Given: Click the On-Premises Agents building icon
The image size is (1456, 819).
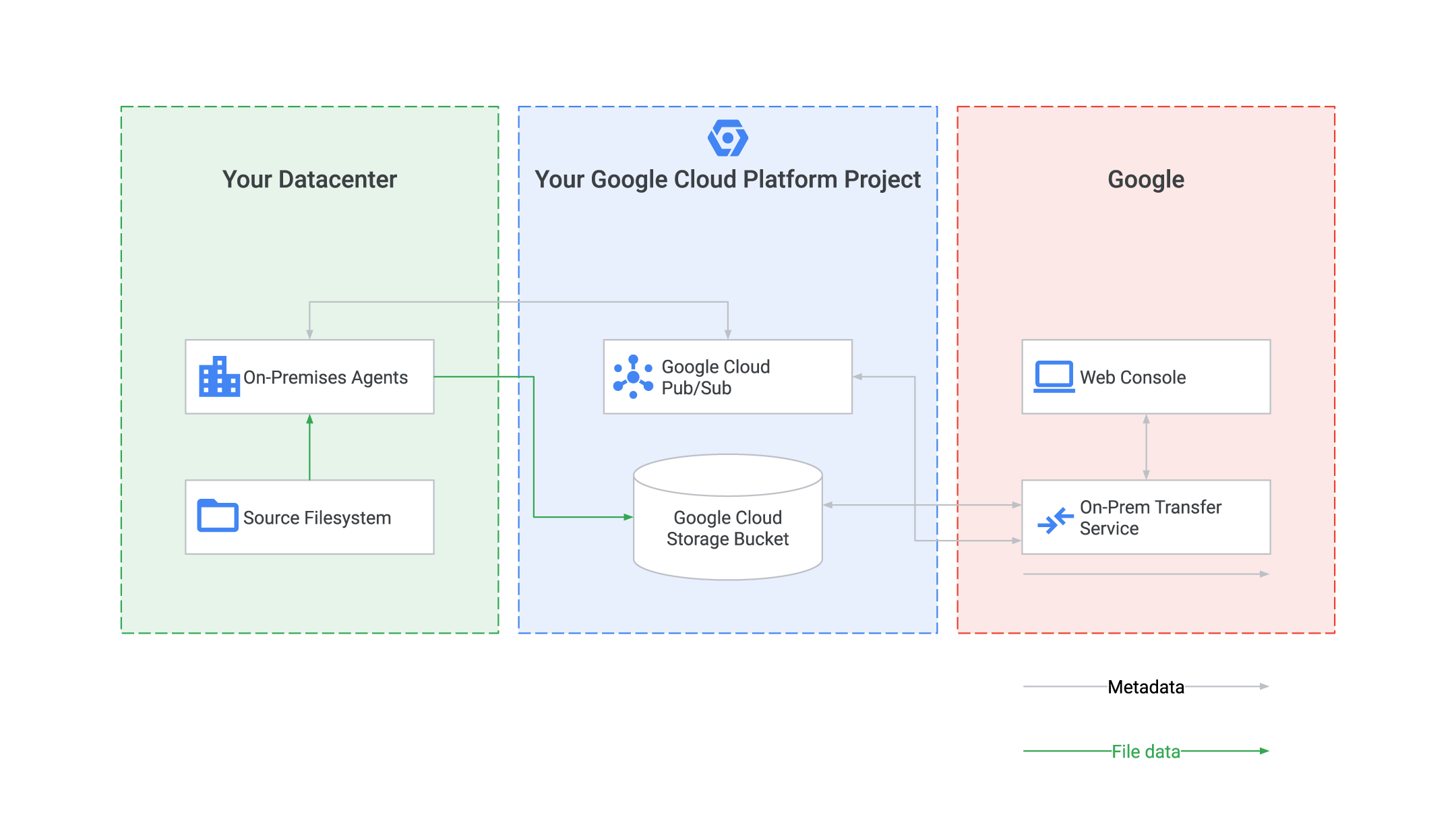Looking at the screenshot, I should [x=219, y=376].
